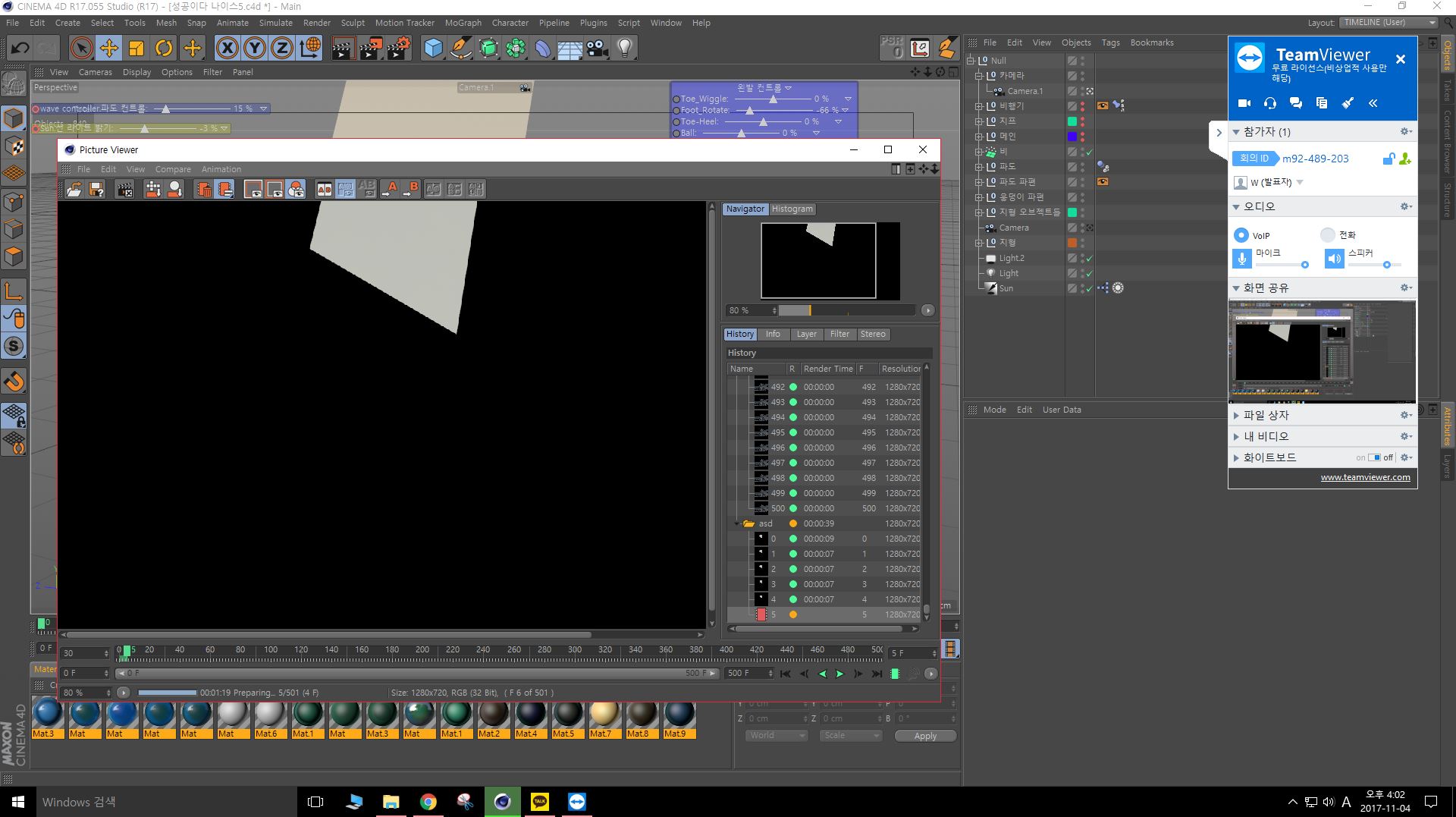Toggle Z axis lock icon

(282, 49)
